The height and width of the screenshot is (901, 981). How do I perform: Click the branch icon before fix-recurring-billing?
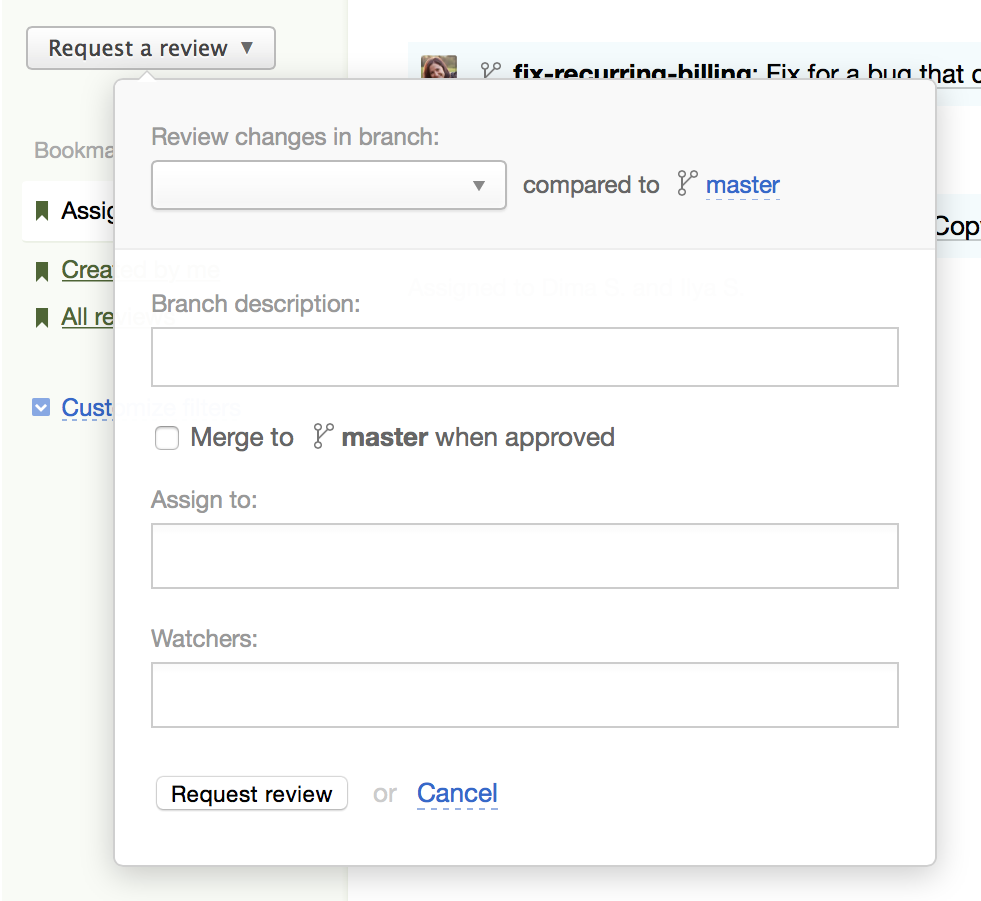(x=490, y=69)
